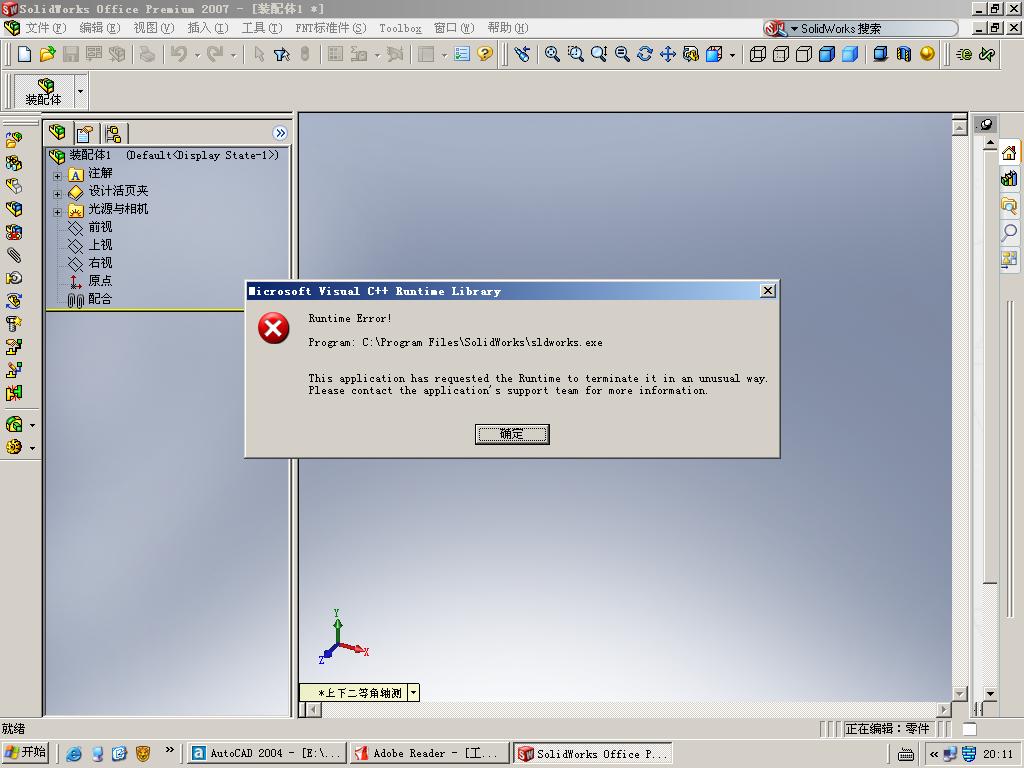Click 确定 button in Runtime Error dialog

click(x=512, y=434)
